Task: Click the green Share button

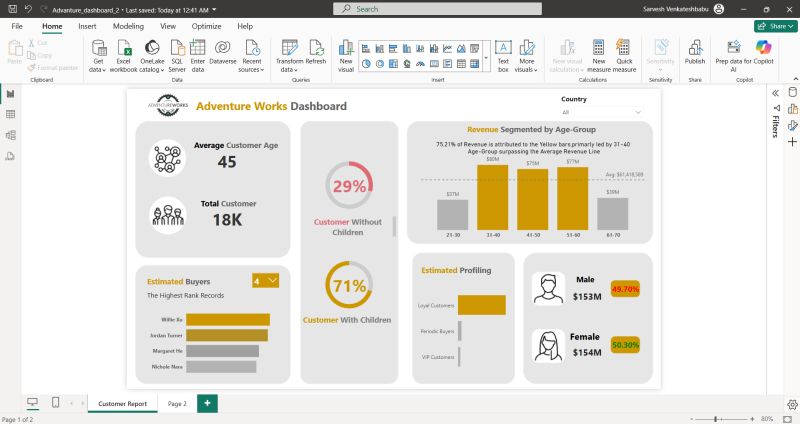Action: (775, 26)
